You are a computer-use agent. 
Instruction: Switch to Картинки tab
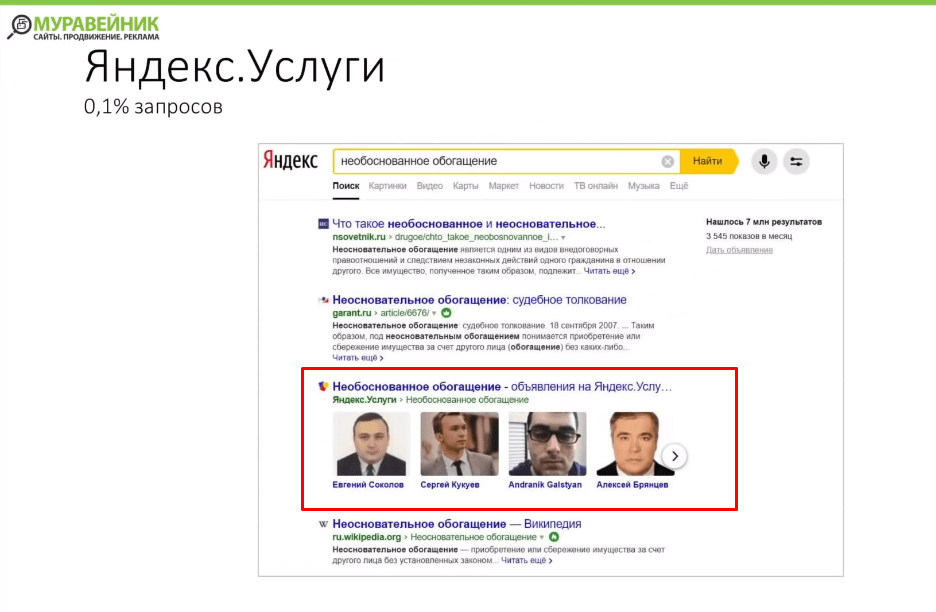tap(387, 186)
